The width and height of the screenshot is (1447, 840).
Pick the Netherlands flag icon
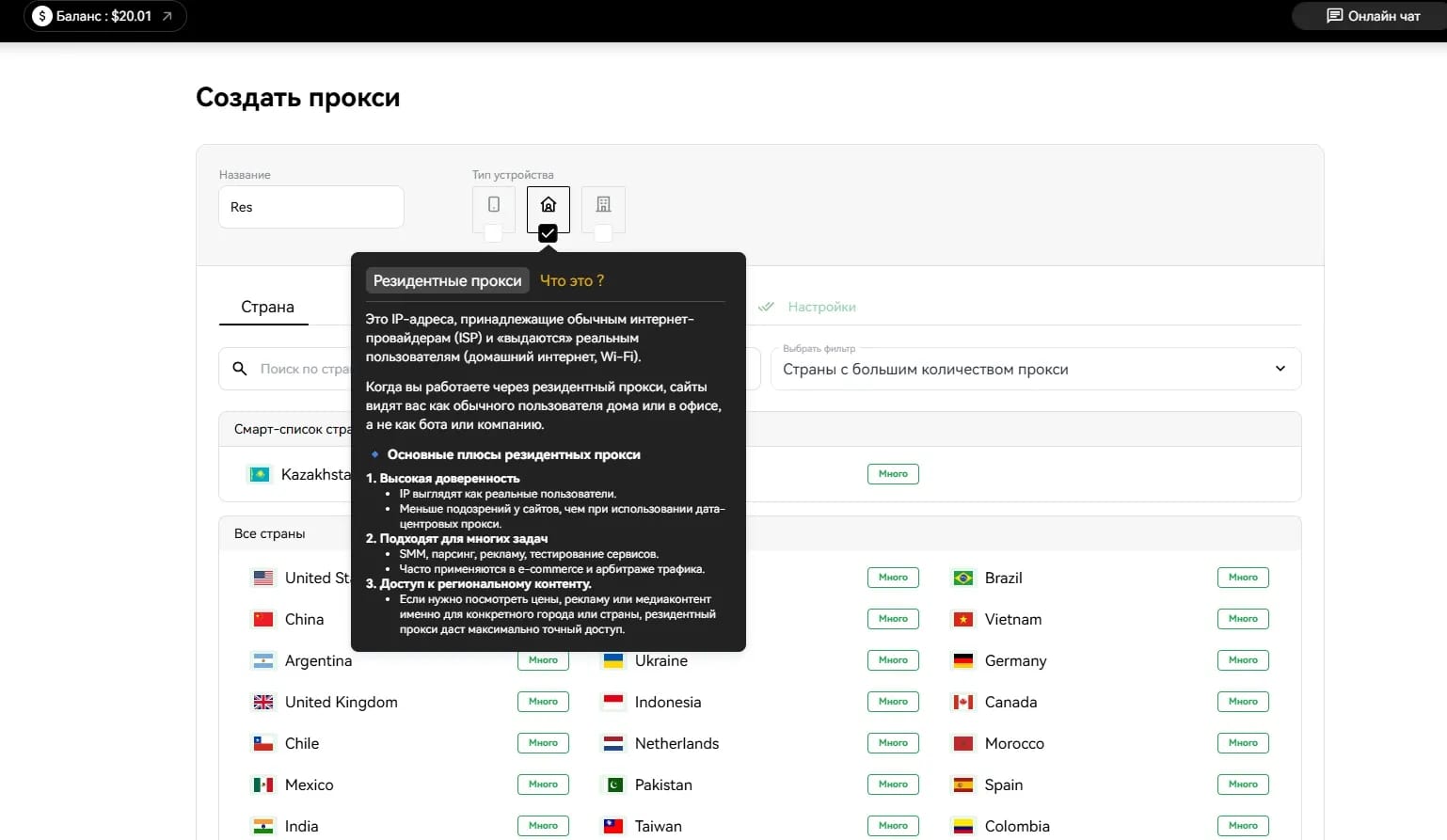(613, 743)
